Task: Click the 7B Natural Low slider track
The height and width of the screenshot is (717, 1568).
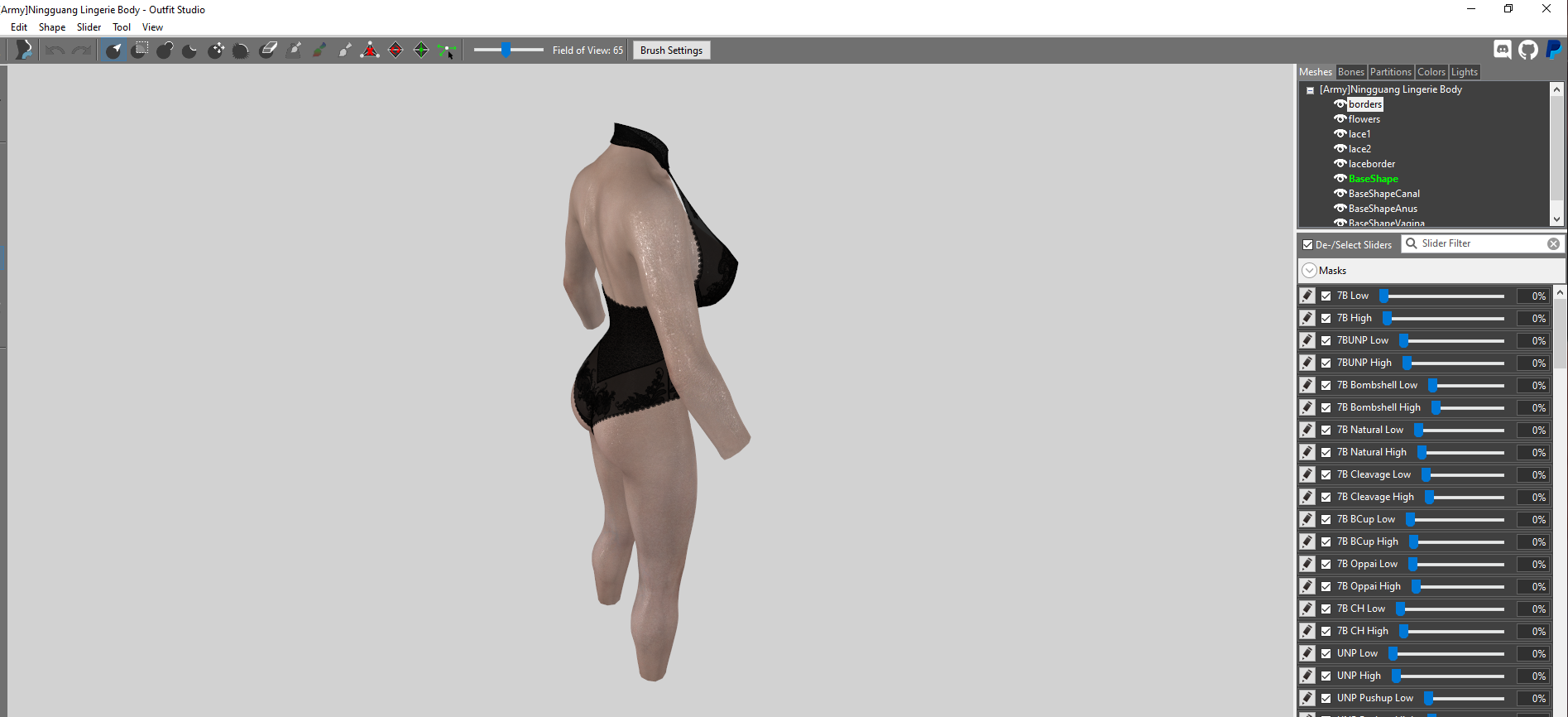Action: tap(1459, 430)
